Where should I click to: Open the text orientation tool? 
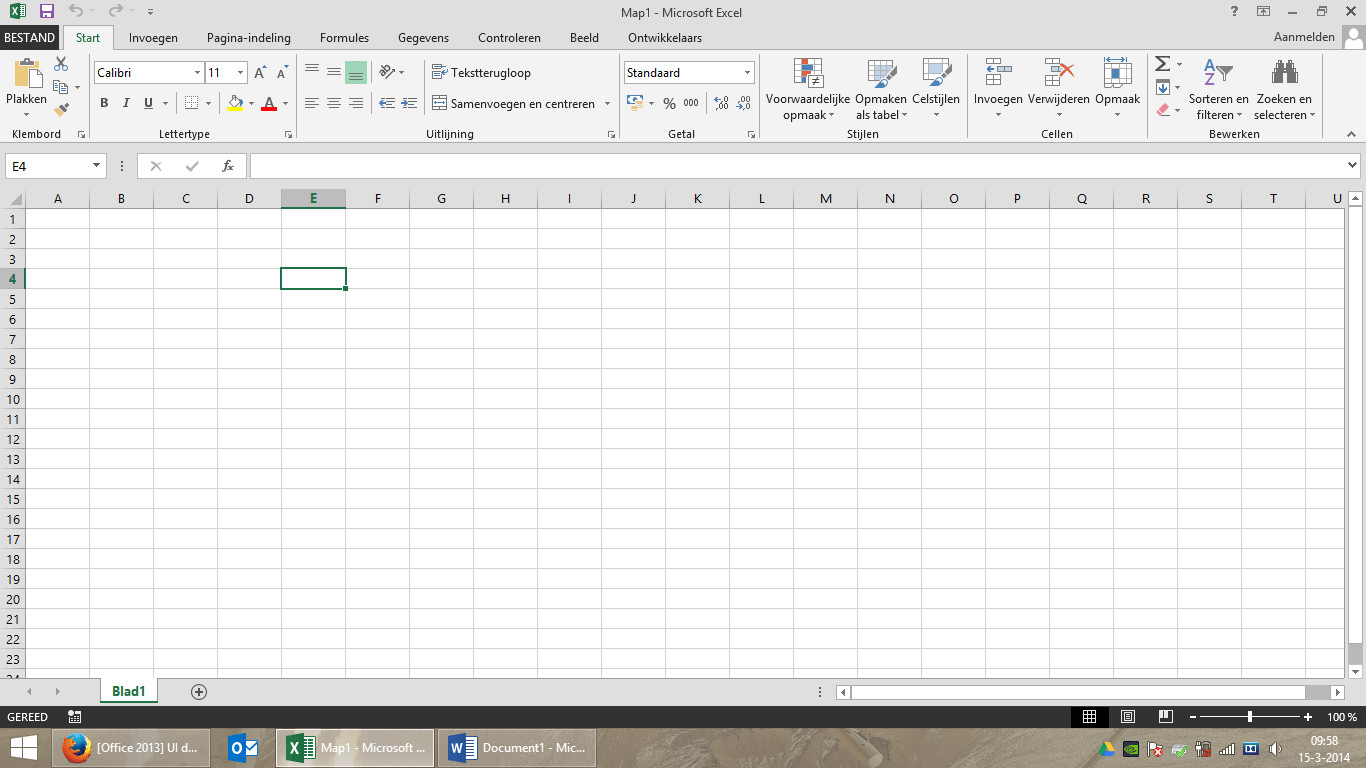pos(387,72)
